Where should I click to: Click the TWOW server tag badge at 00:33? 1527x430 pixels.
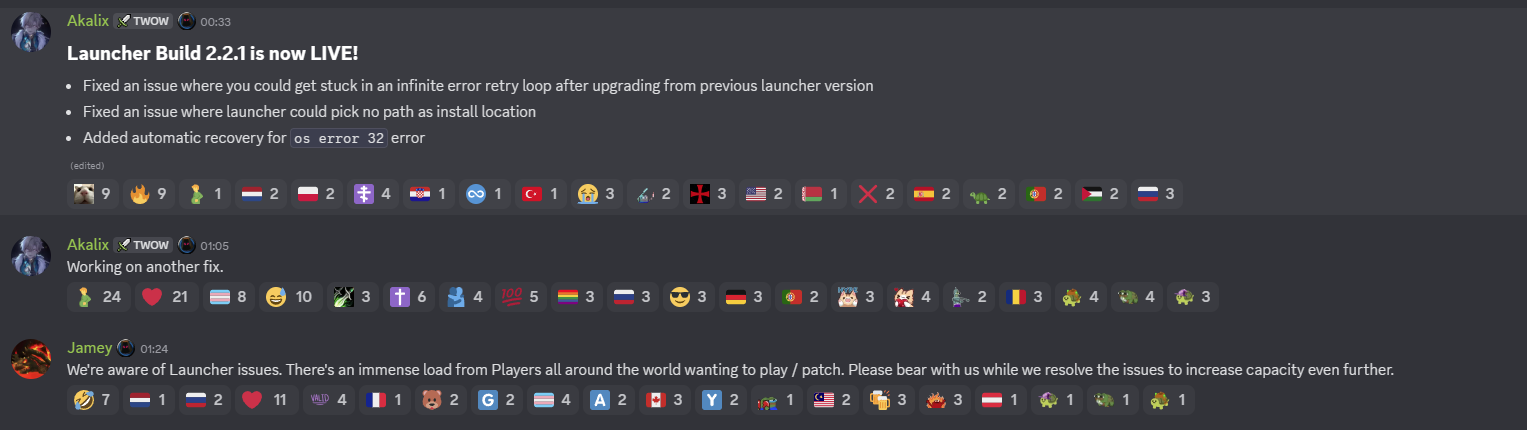coord(143,20)
